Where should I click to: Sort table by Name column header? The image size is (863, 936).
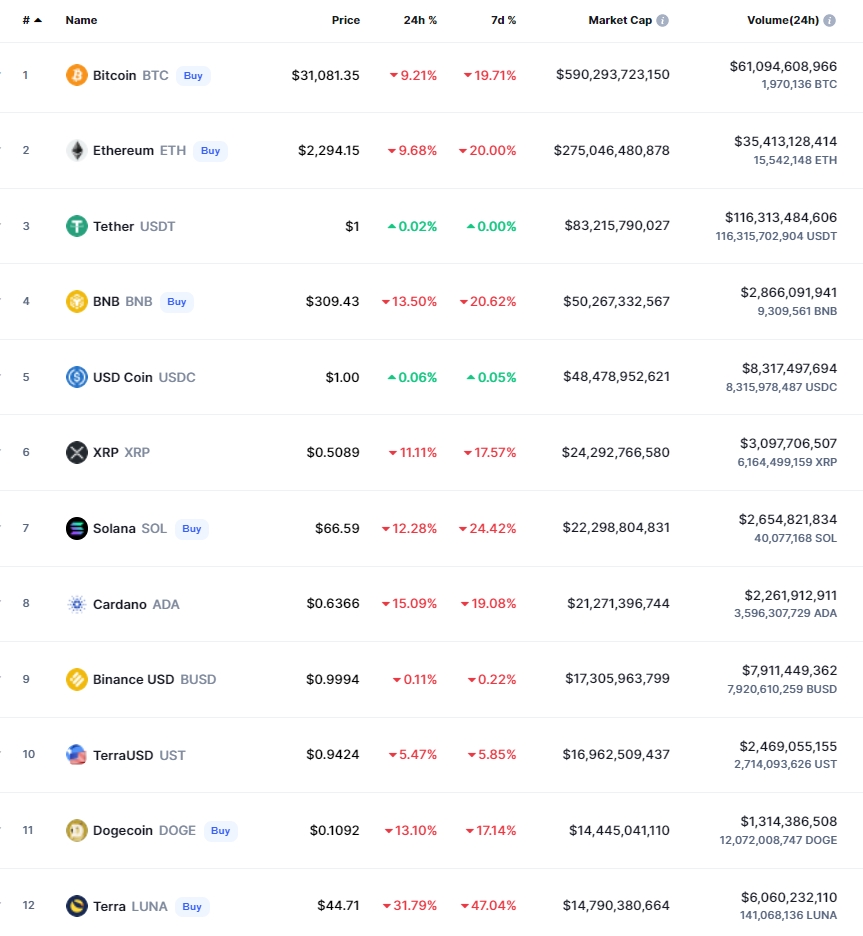(81, 20)
